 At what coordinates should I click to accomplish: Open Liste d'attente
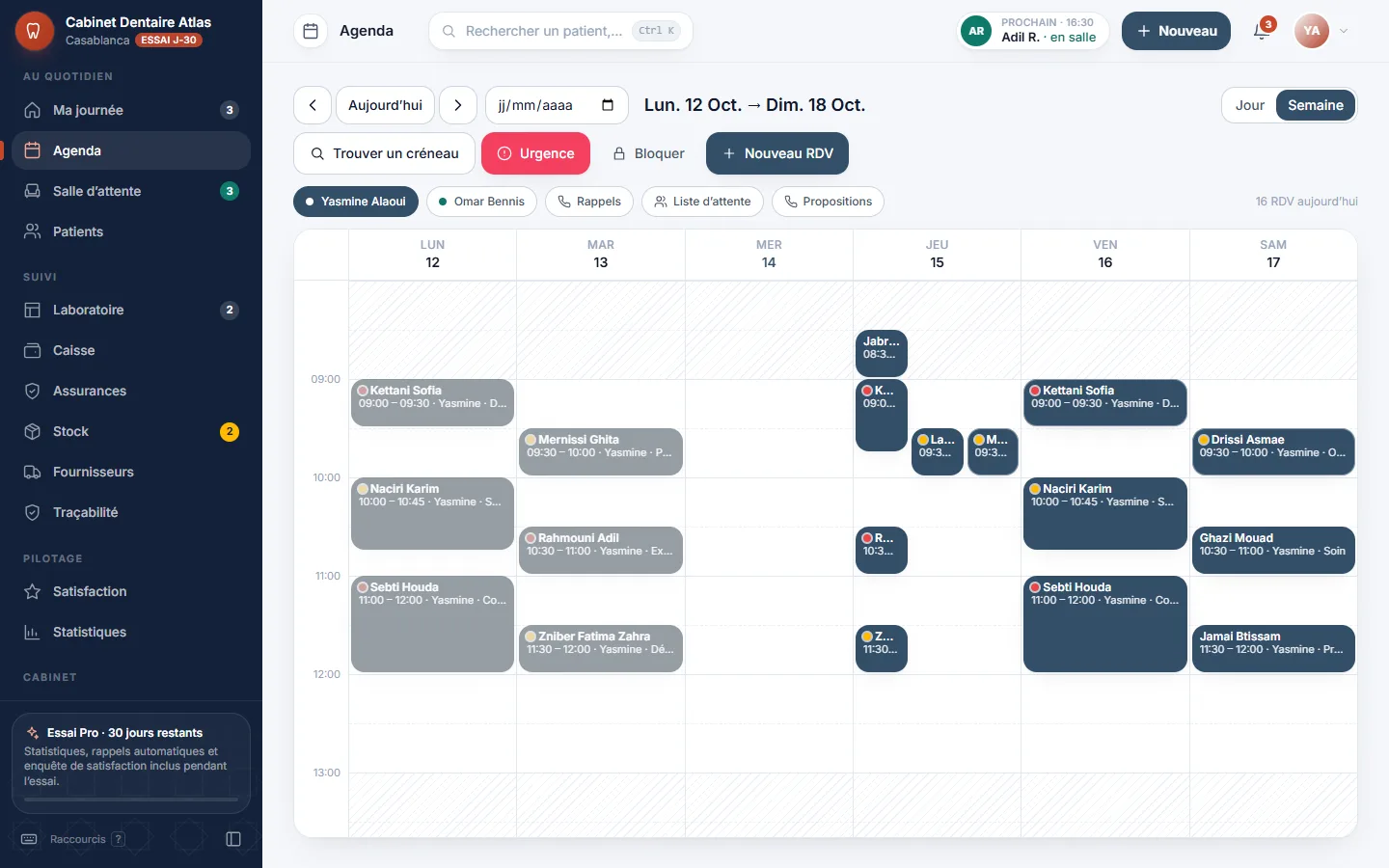pyautogui.click(x=702, y=202)
